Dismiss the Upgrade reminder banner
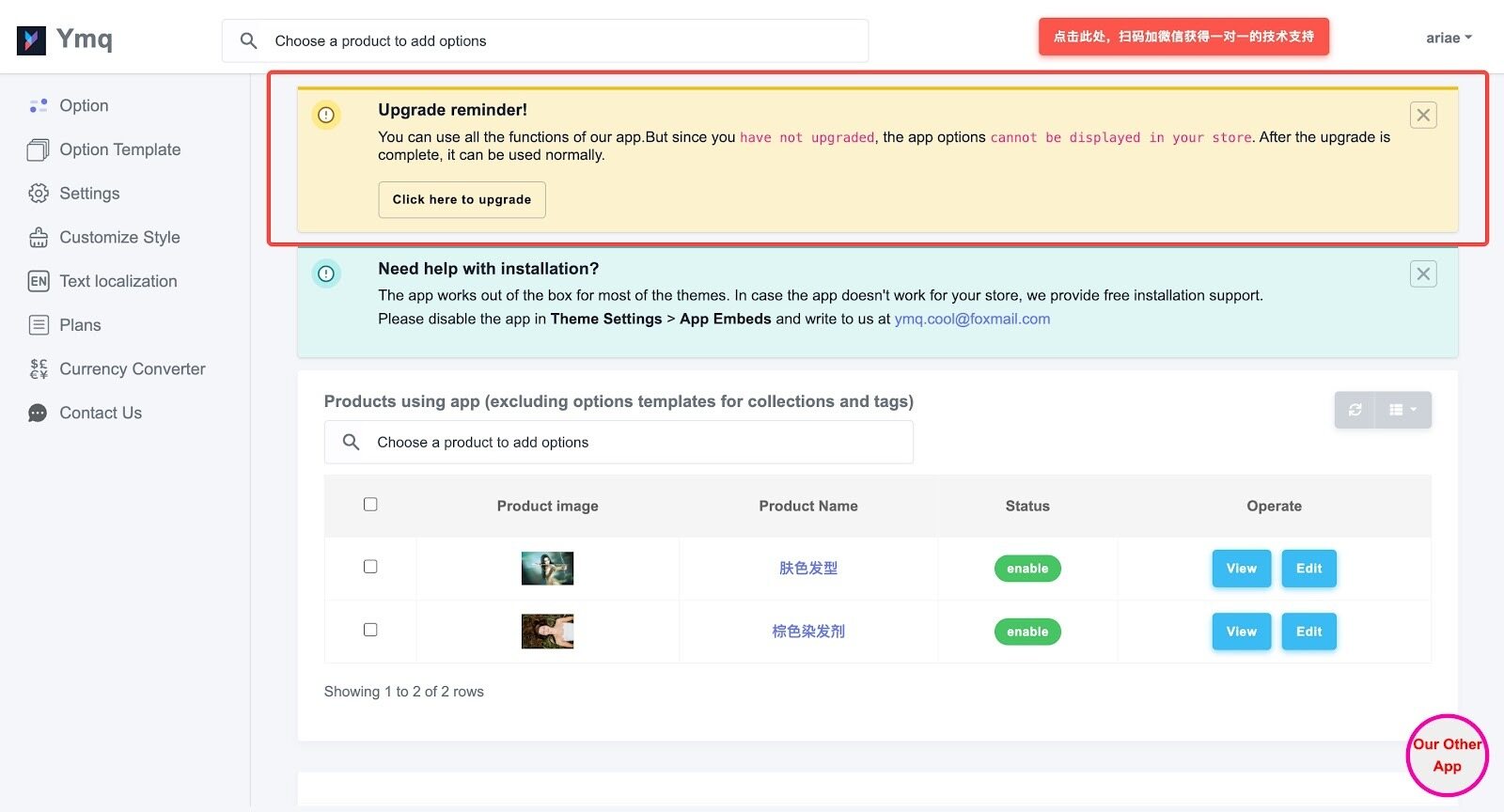Viewport: 1504px width, 812px height. click(1423, 116)
